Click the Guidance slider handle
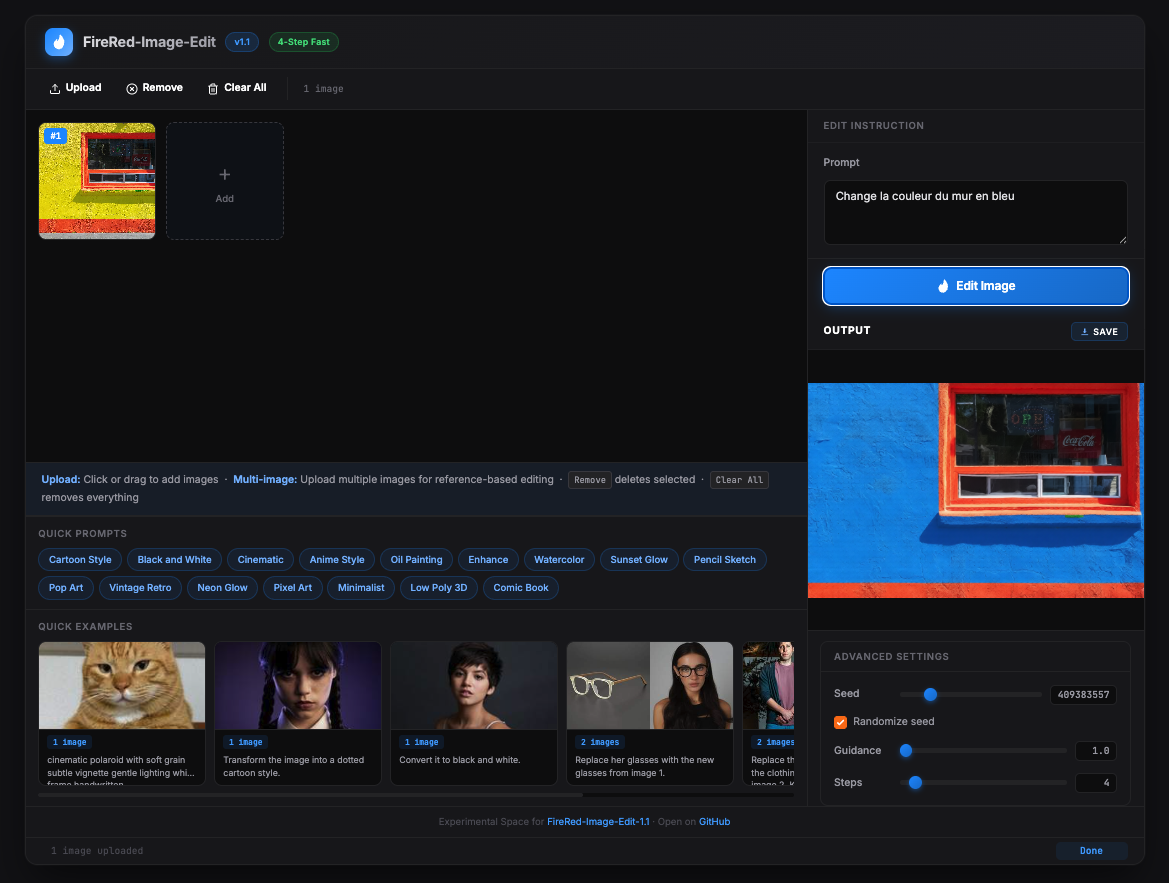Viewport: 1169px width, 883px height. pos(906,751)
